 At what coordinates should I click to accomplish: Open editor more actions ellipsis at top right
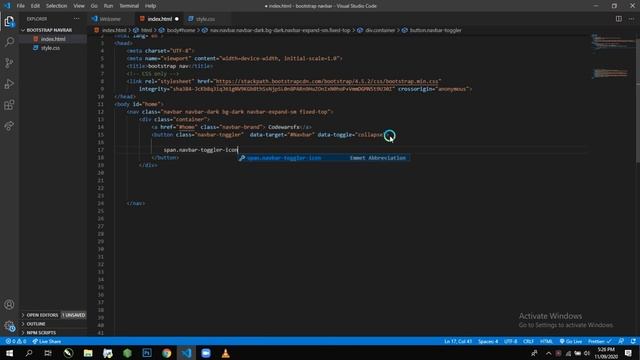coord(631,19)
